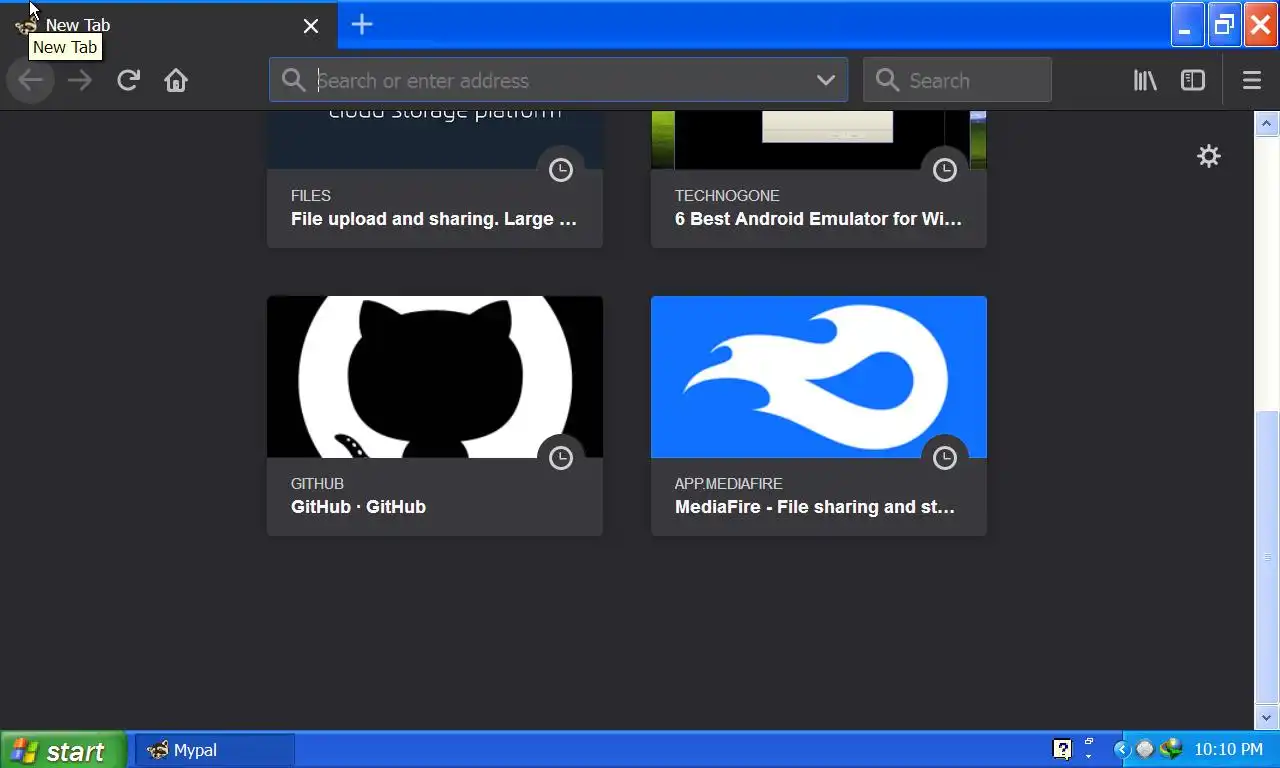The image size is (1280, 768).
Task: Expand the address bar history dropdown
Action: pyautogui.click(x=825, y=80)
